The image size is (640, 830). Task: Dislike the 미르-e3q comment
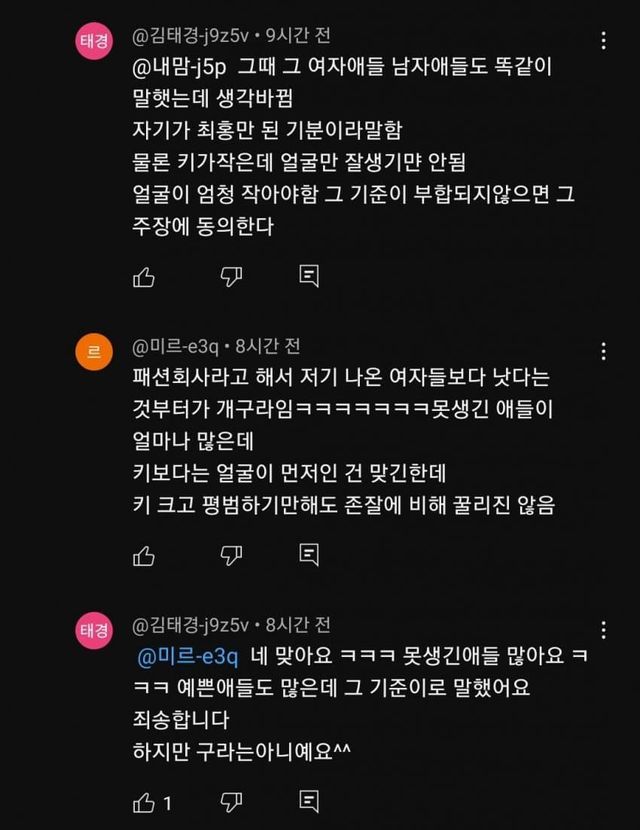[x=231, y=555]
